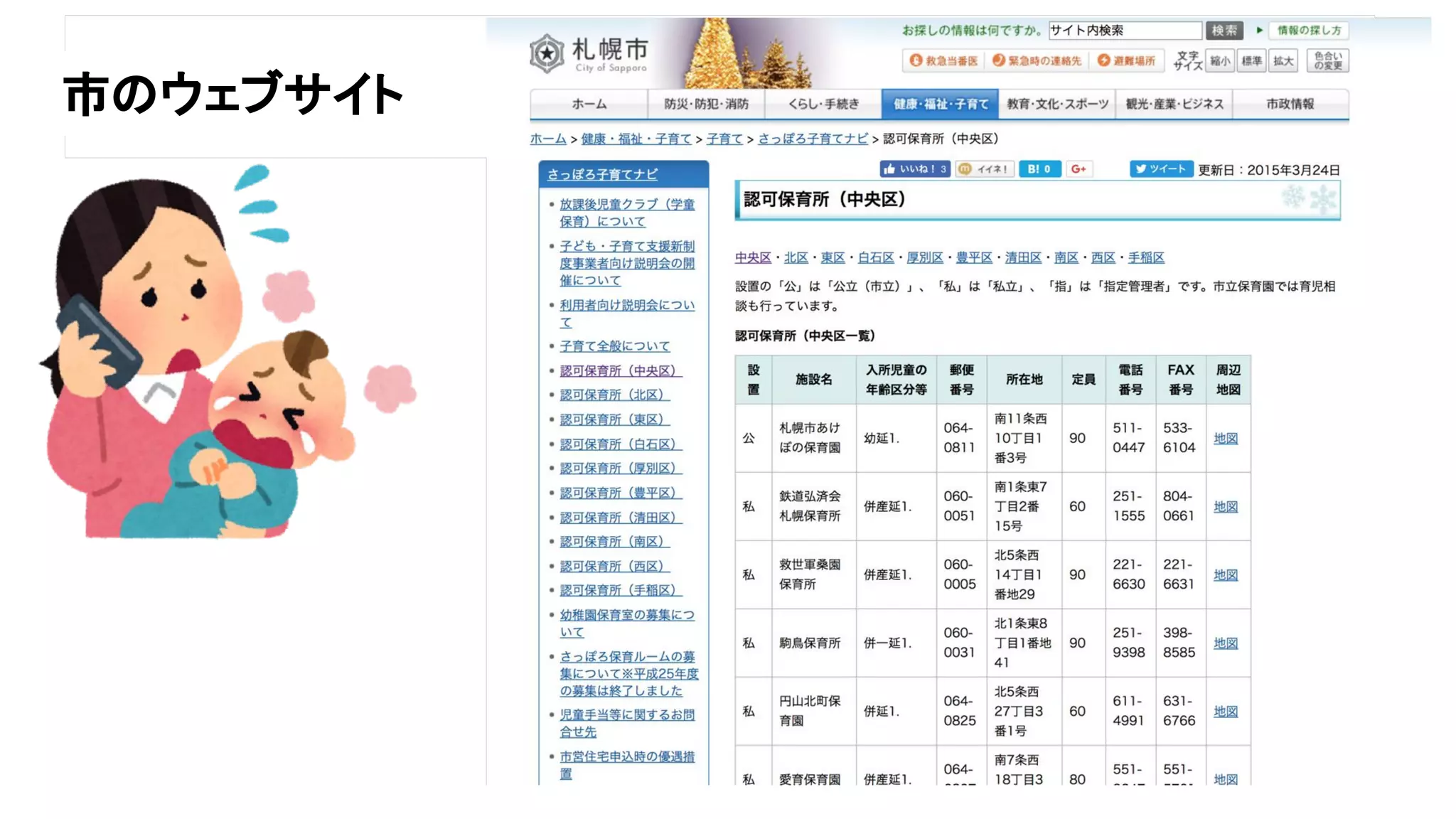
Task: Open the 健康・福祉・子育て navigation tab
Action: 940,104
